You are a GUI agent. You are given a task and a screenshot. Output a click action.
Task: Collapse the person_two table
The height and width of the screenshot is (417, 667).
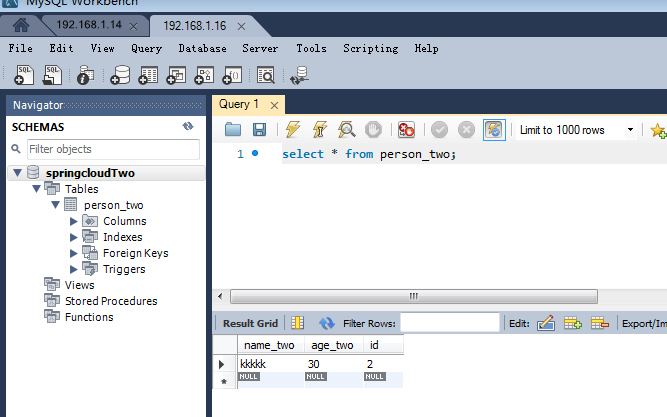click(55, 205)
